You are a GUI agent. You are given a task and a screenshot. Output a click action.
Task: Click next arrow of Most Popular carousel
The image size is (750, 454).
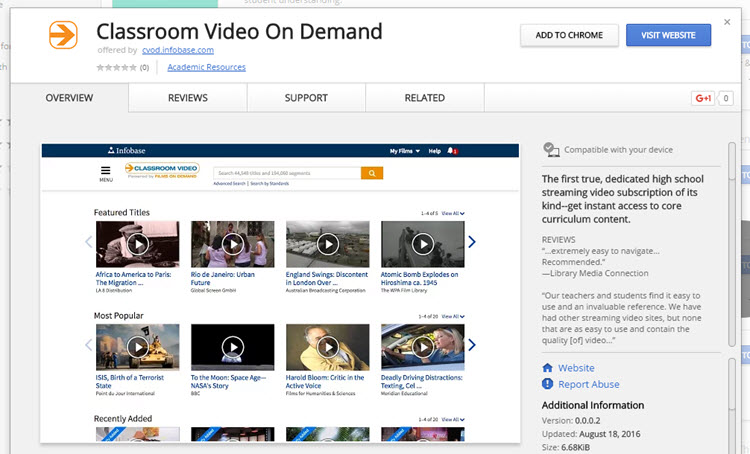pyautogui.click(x=472, y=345)
